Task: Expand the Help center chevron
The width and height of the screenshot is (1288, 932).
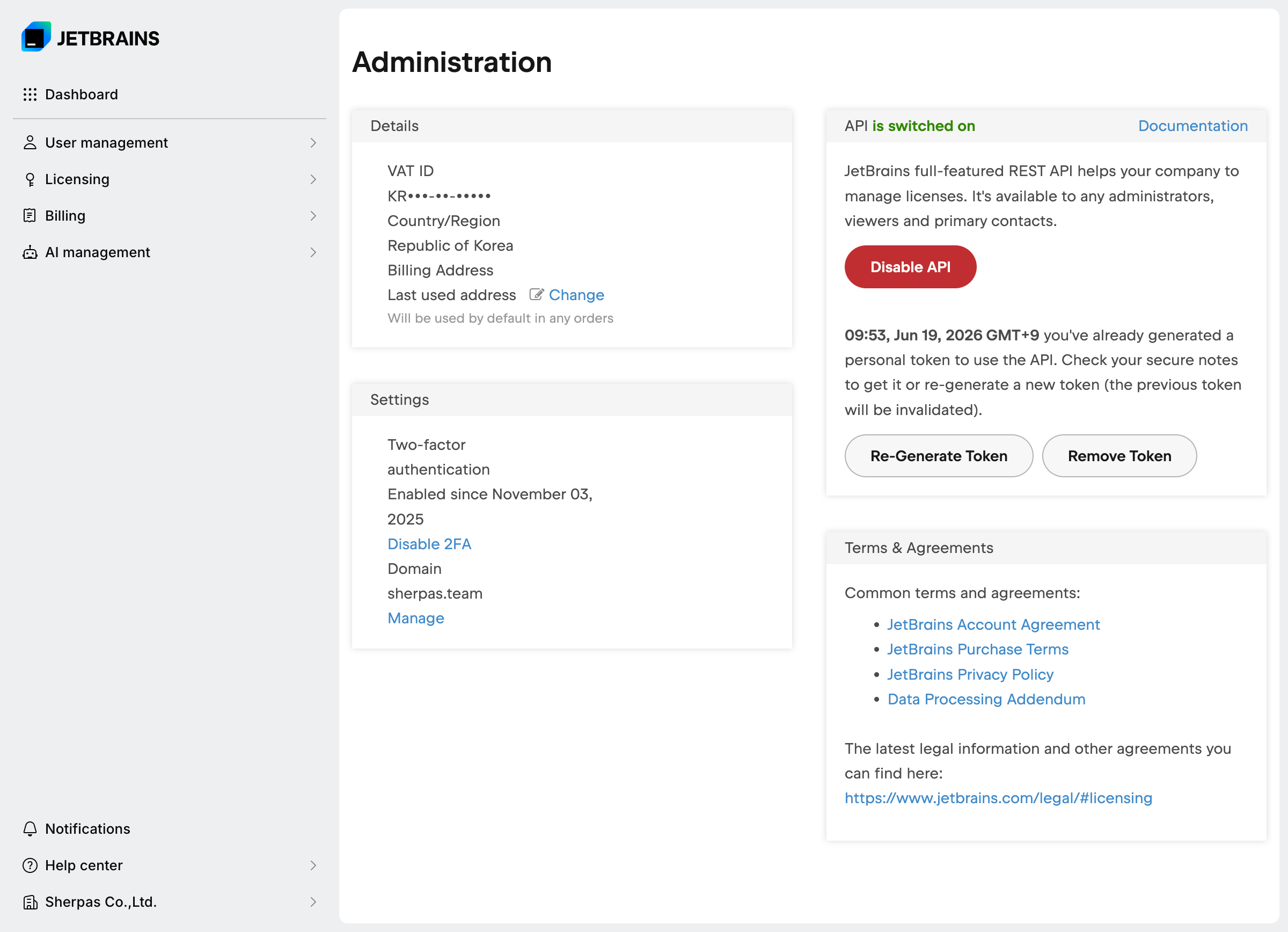Action: click(x=313, y=865)
